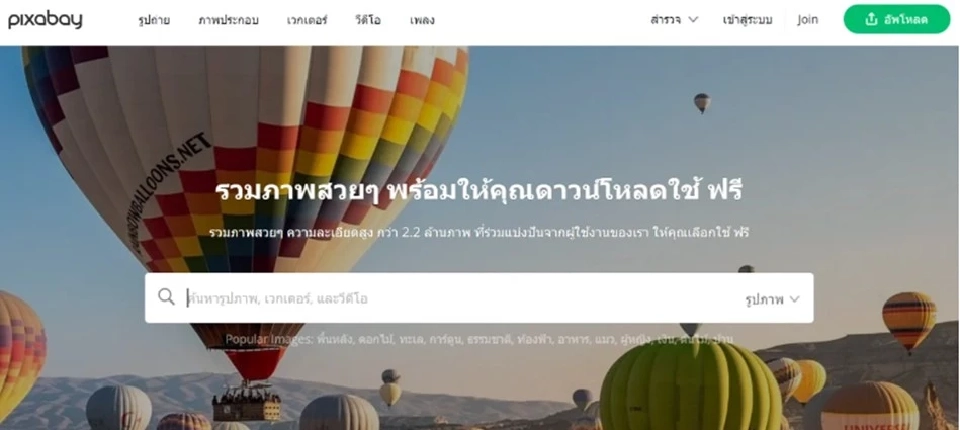Click the pixabay logo

[45, 20]
